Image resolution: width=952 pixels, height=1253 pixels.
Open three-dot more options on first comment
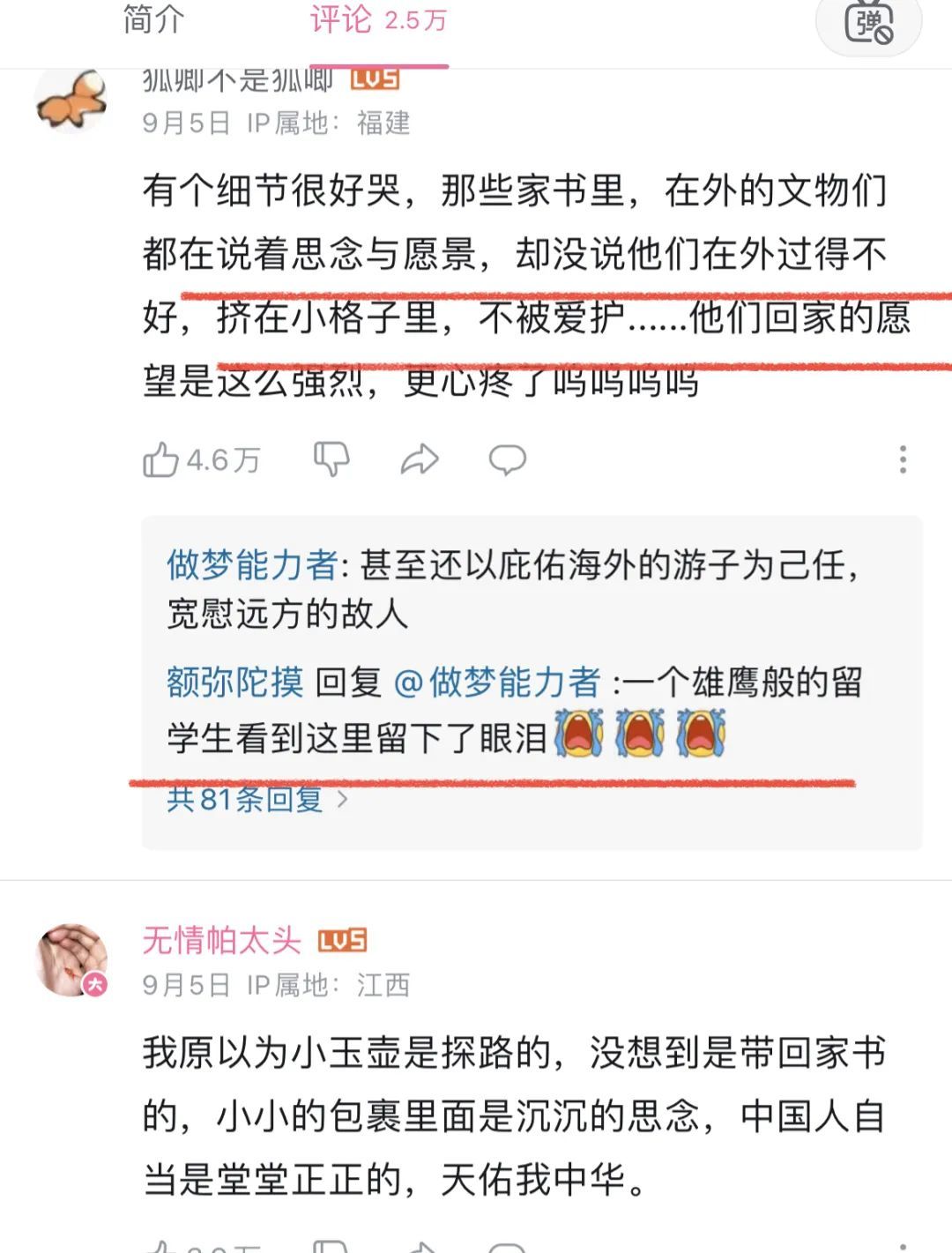(x=903, y=459)
